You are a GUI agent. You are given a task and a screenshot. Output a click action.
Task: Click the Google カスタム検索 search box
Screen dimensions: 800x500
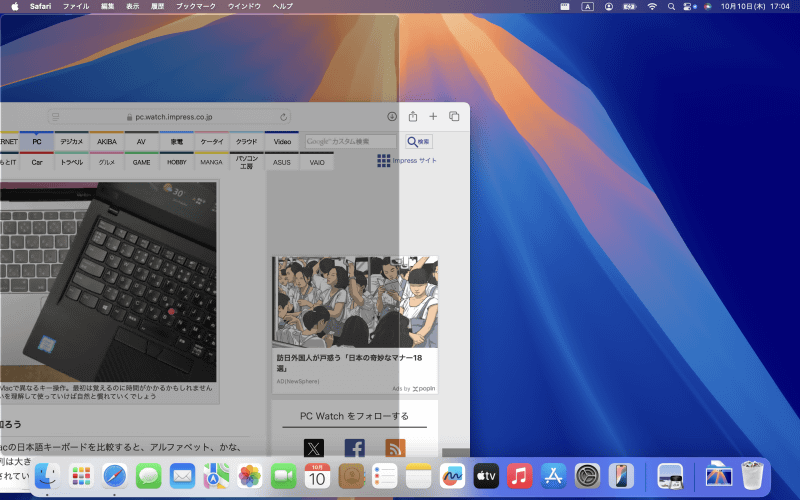click(x=351, y=141)
